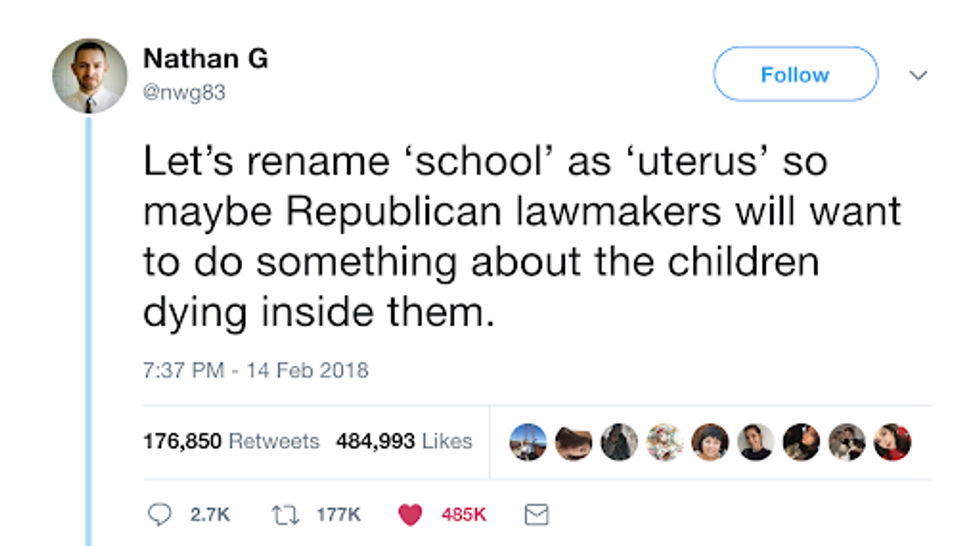Open the 7:37 PM - 14 Feb 2018 timestamp
980x546 pixels.
(x=256, y=370)
